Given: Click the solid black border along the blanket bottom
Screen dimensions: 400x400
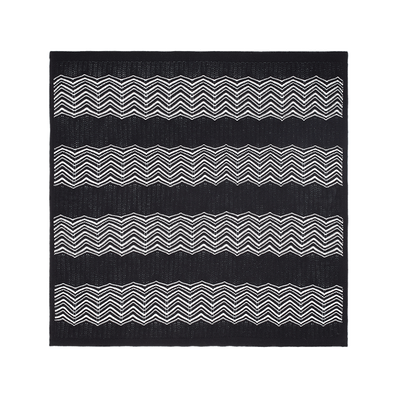Looking at the screenshot, I should tap(199, 337).
